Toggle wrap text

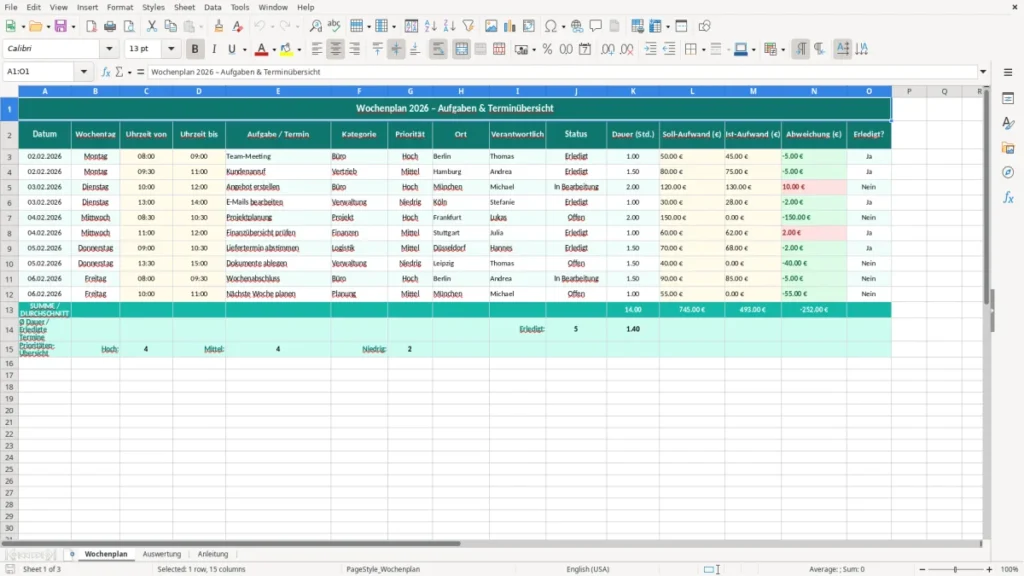[438, 49]
